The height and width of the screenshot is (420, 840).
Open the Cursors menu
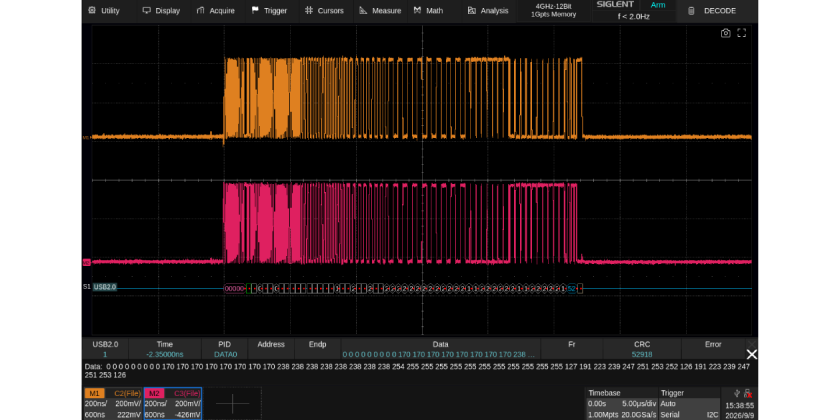[x=324, y=11]
